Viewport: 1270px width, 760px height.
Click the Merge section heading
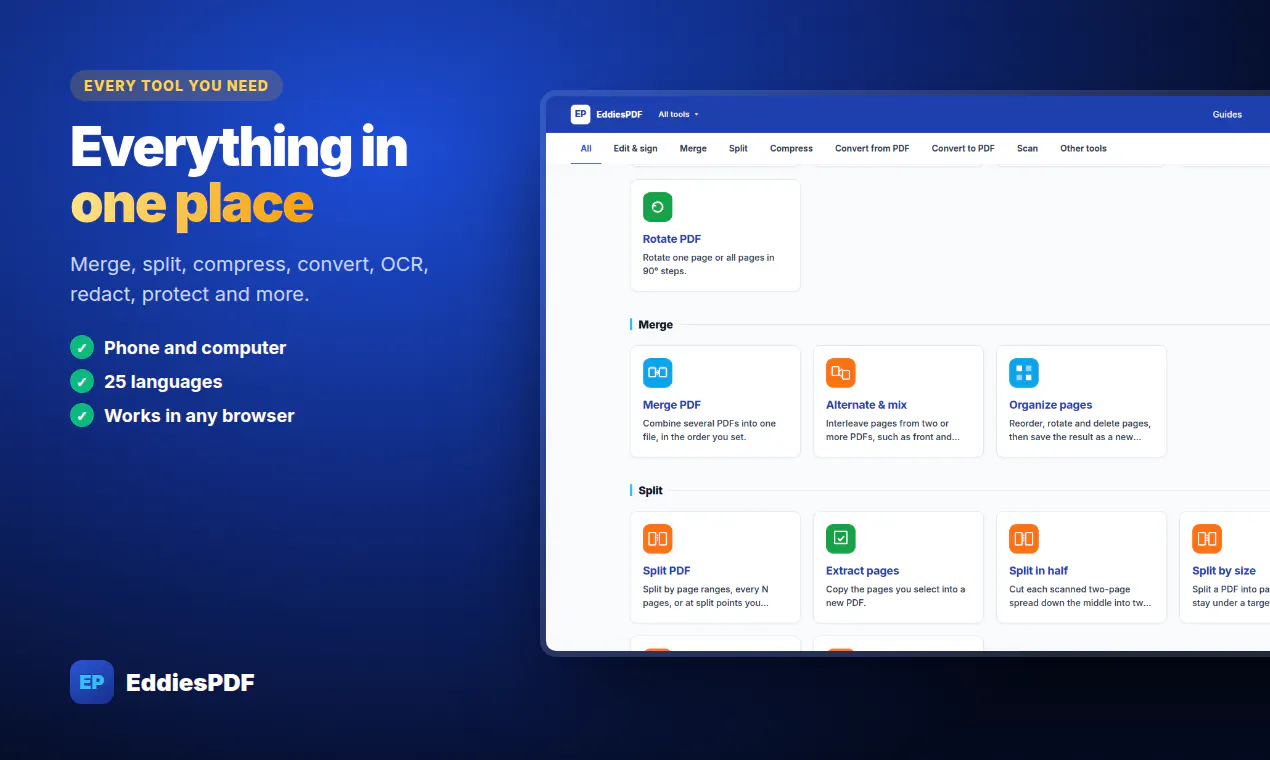tap(655, 325)
